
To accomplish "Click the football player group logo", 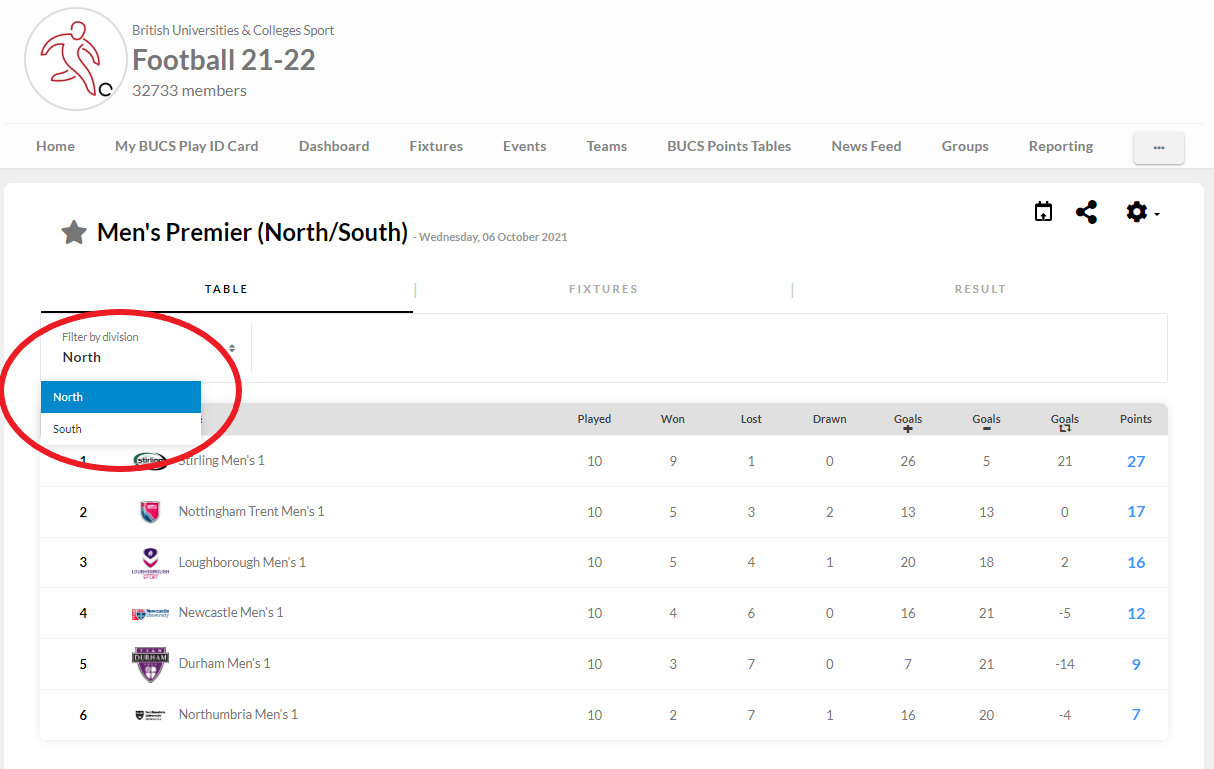I will tap(76, 59).
